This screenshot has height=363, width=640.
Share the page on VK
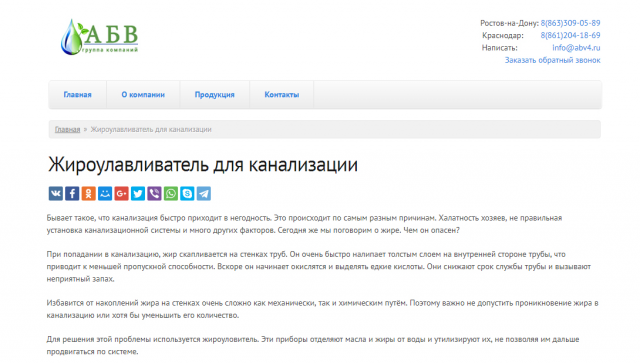56,194
